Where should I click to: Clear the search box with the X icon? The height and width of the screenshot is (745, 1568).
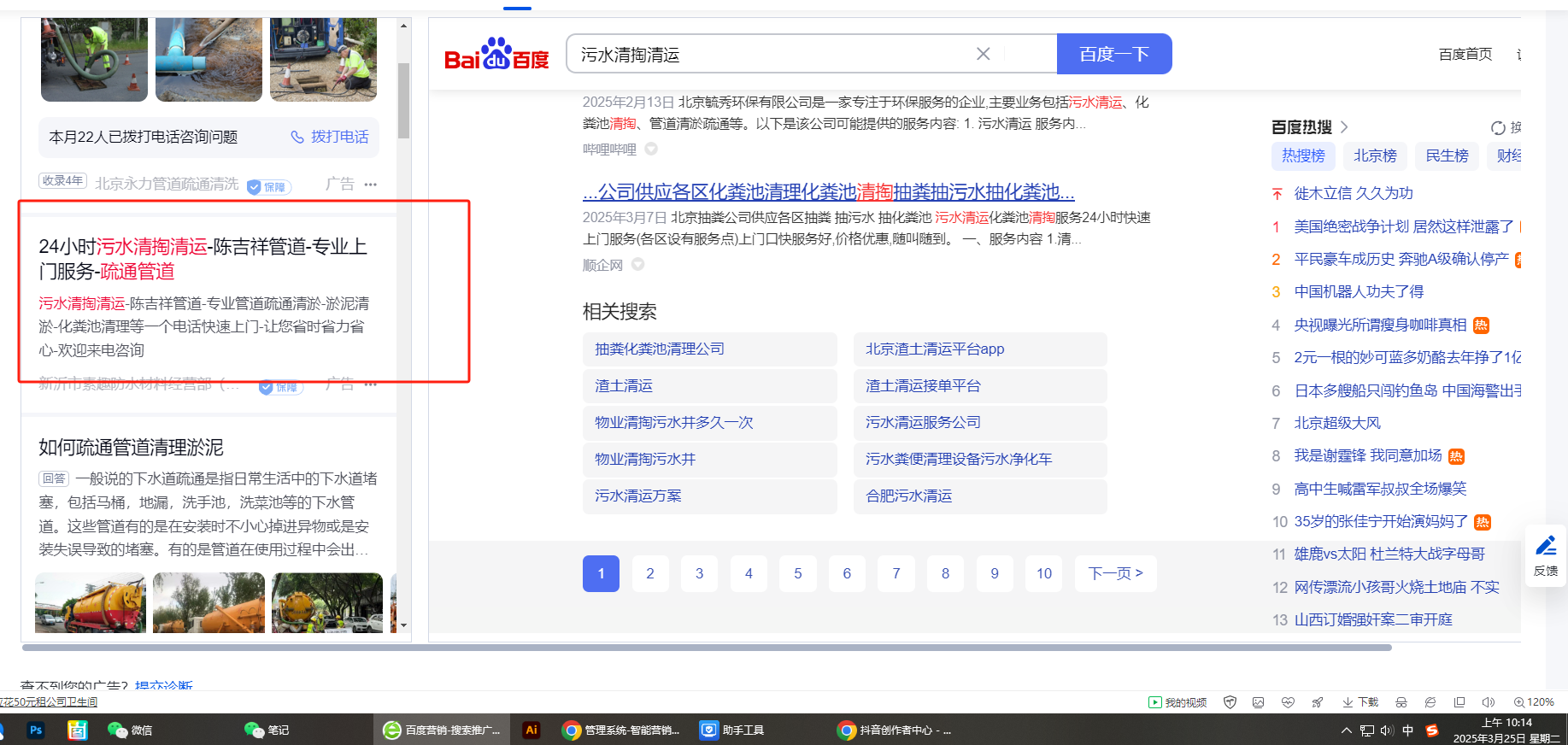click(x=983, y=55)
